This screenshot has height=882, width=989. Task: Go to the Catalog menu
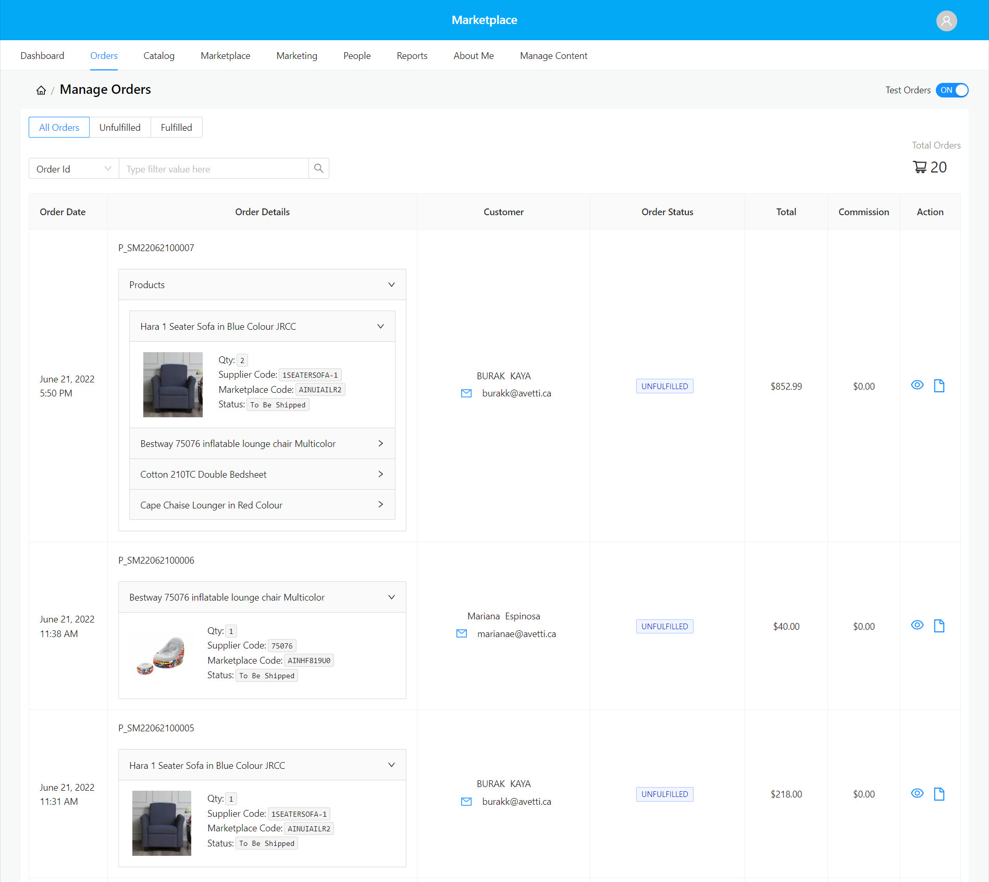(159, 56)
